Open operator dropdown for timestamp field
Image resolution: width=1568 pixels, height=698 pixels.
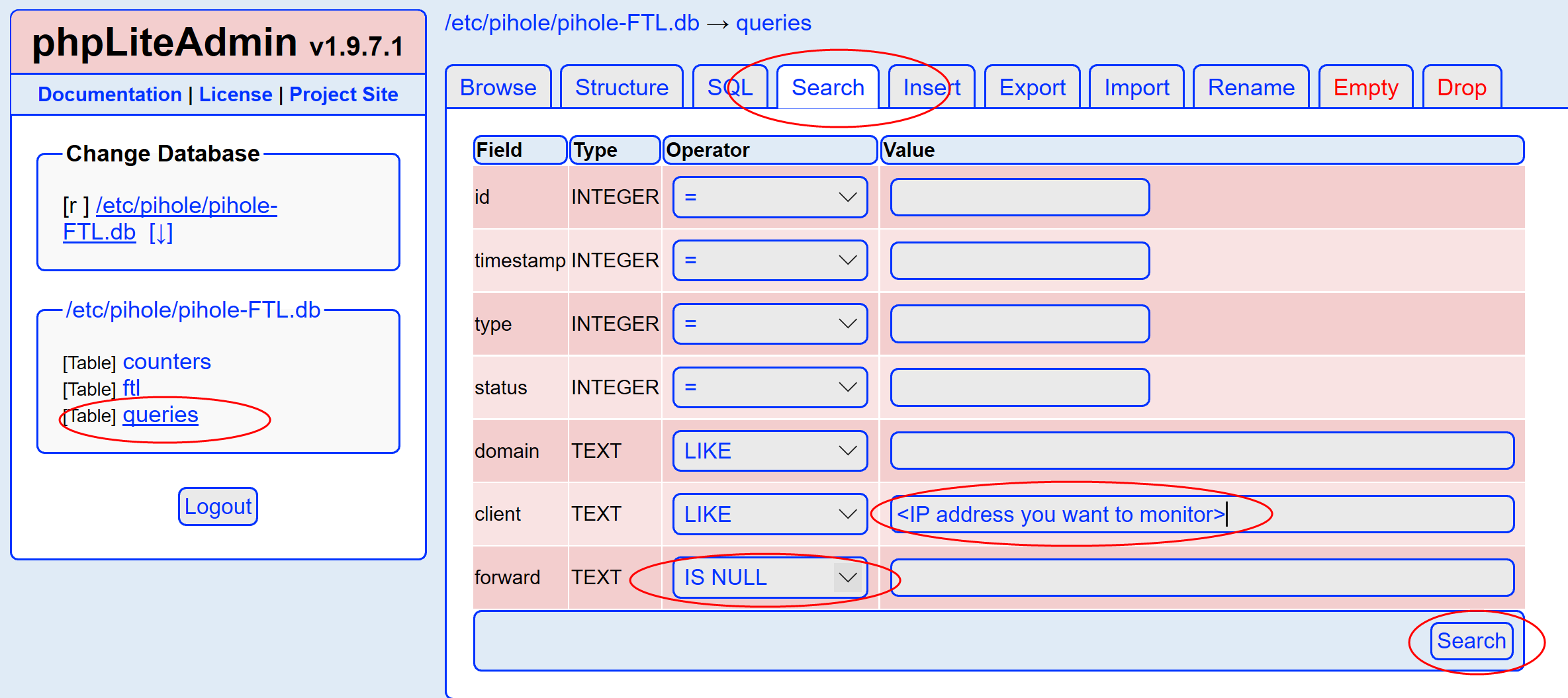(x=770, y=261)
